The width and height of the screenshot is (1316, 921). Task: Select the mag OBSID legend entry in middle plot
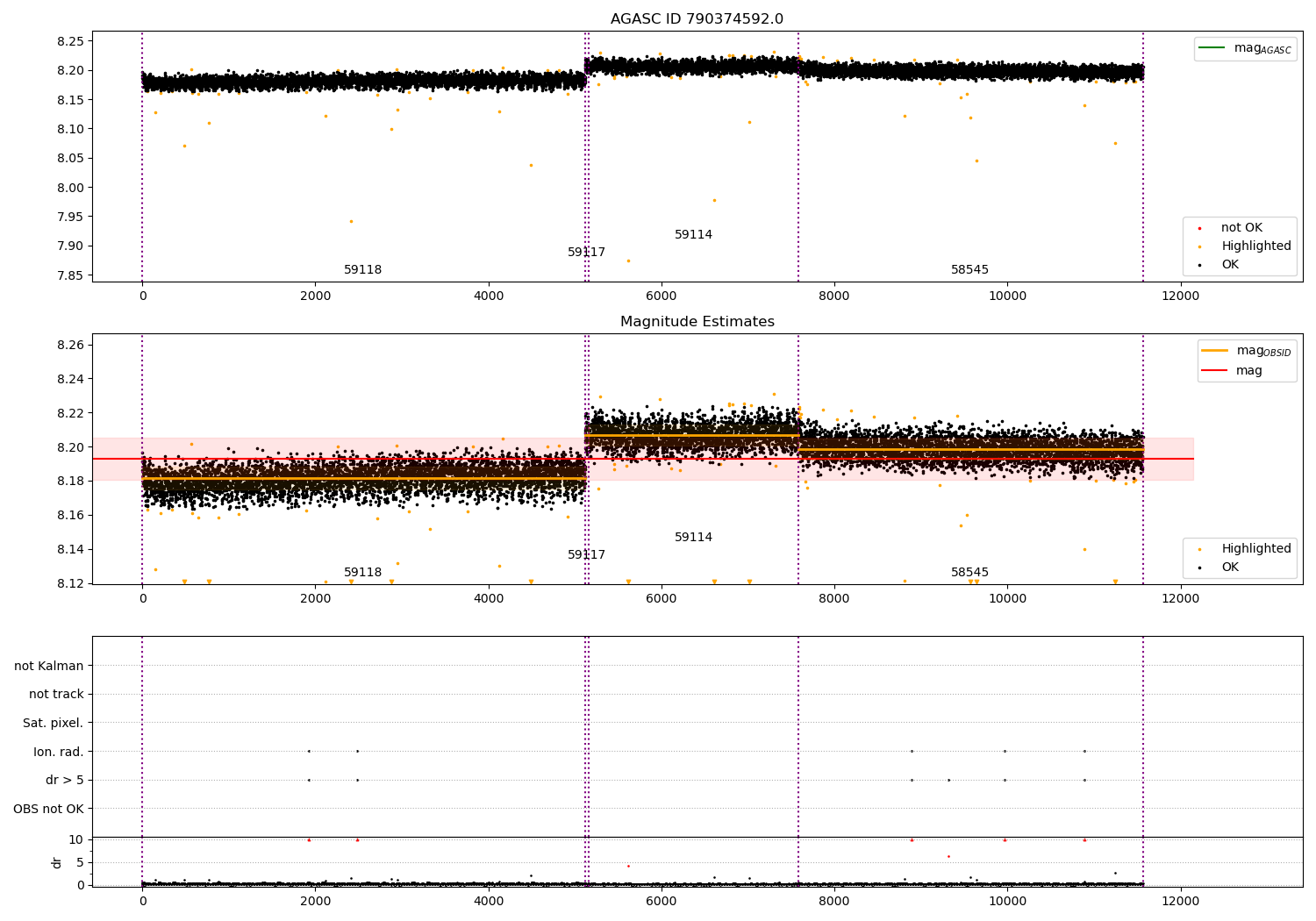point(1246,351)
